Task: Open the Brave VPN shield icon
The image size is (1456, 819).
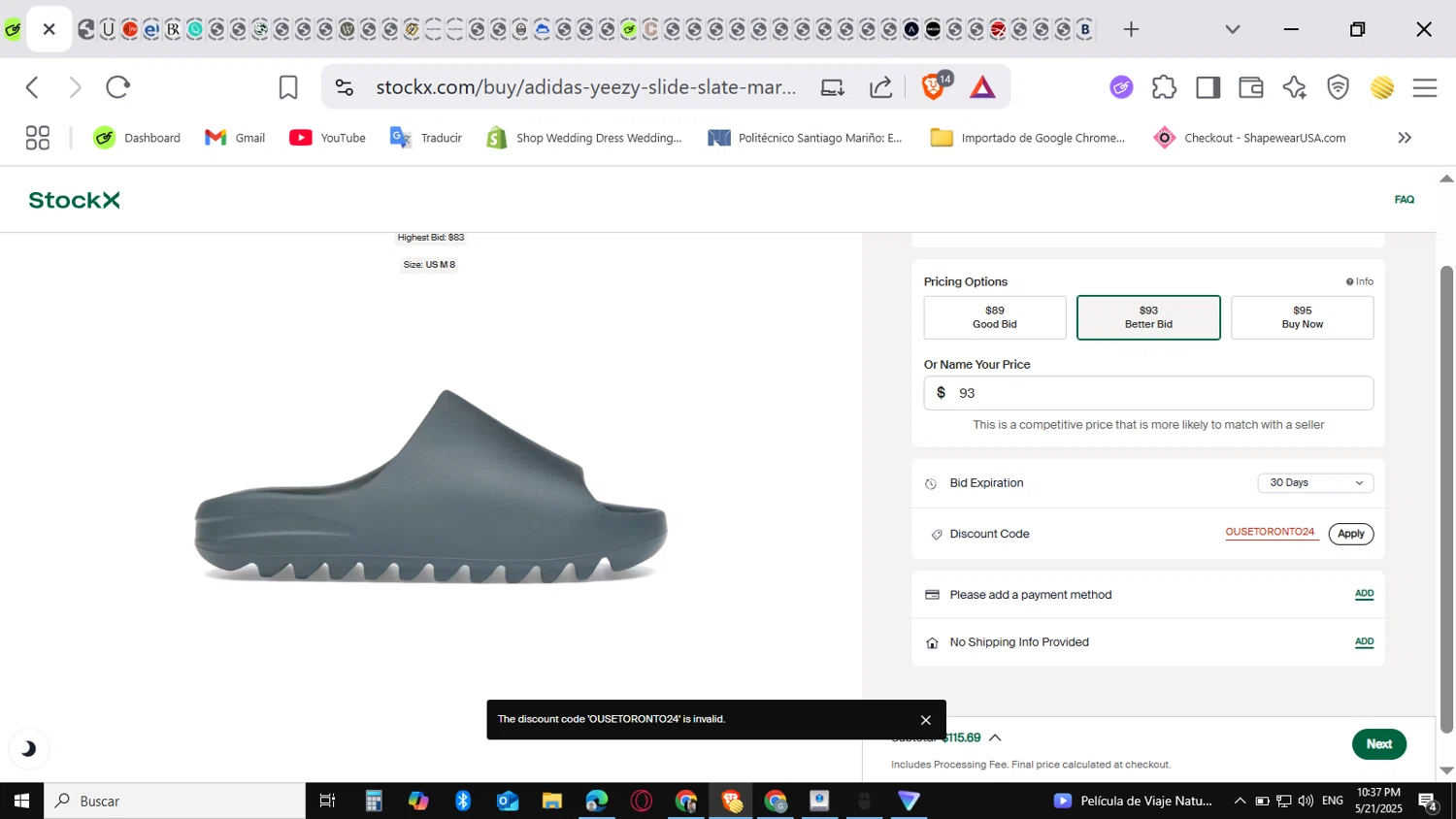Action: [x=1339, y=87]
